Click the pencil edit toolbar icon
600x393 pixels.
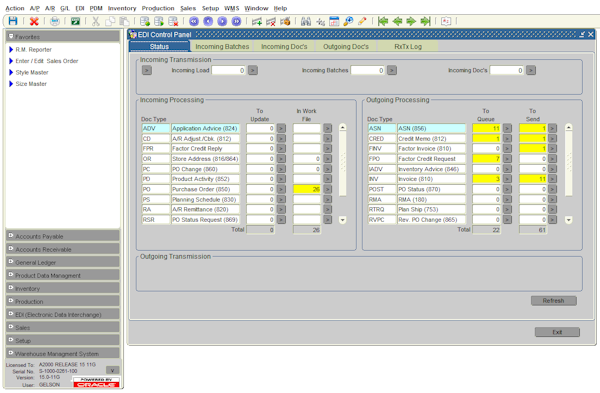[x=362, y=21]
